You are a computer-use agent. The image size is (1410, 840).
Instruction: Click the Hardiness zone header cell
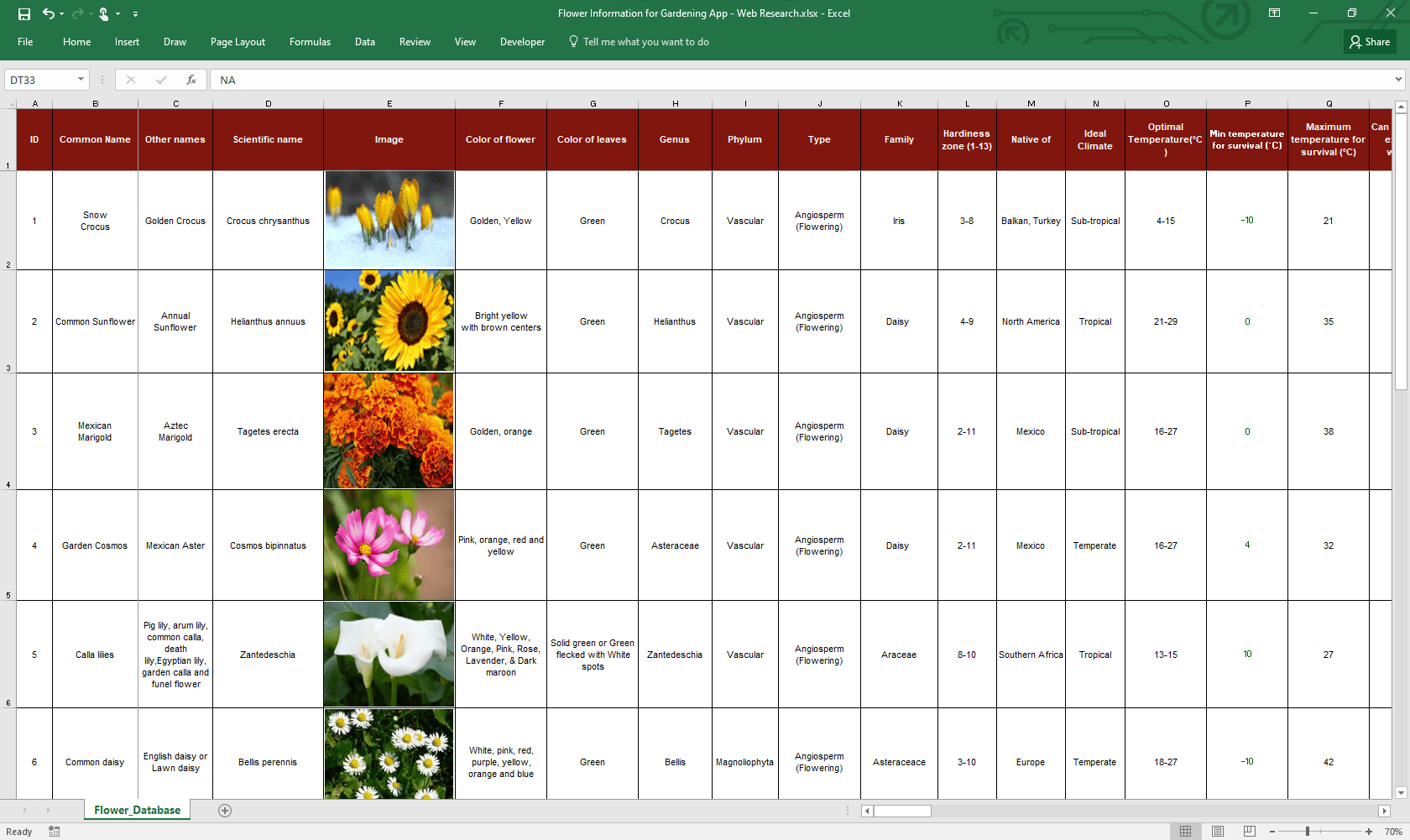click(x=967, y=139)
